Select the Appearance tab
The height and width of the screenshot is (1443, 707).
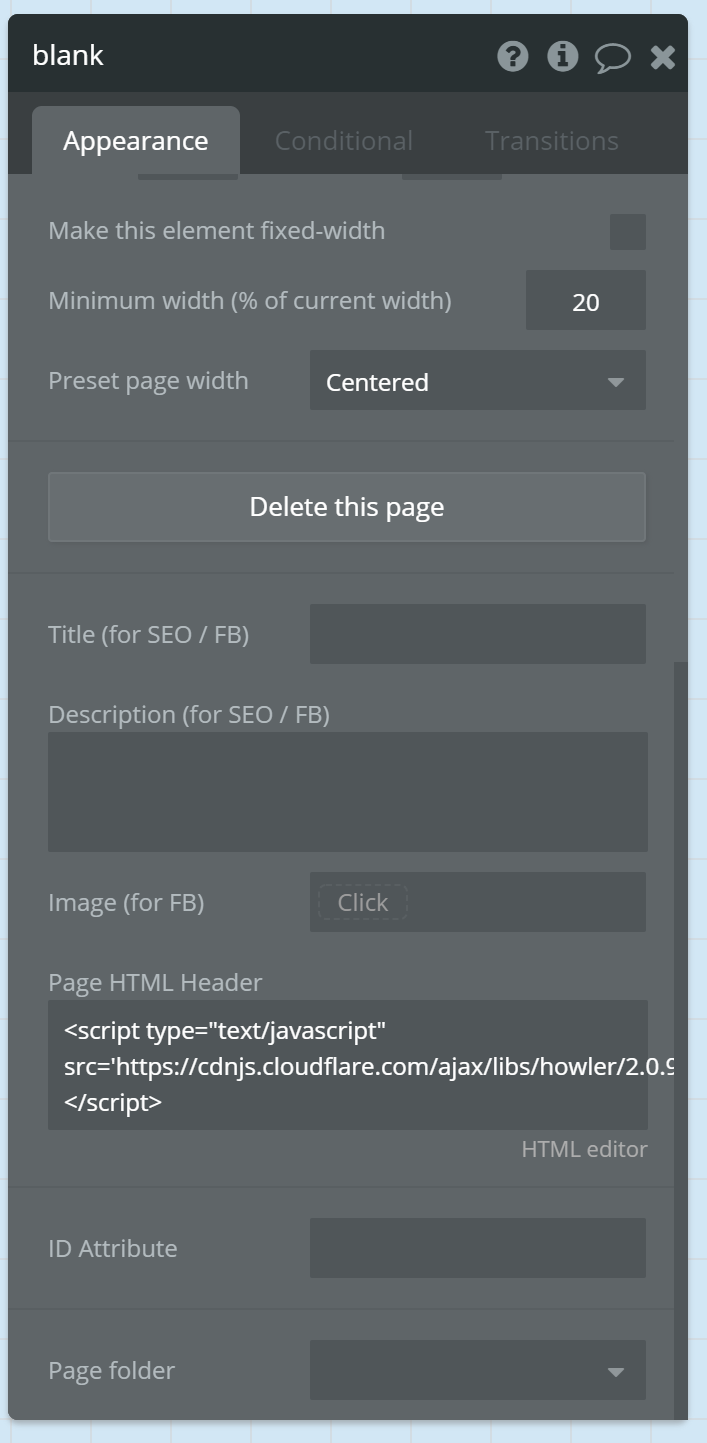[x=135, y=140]
